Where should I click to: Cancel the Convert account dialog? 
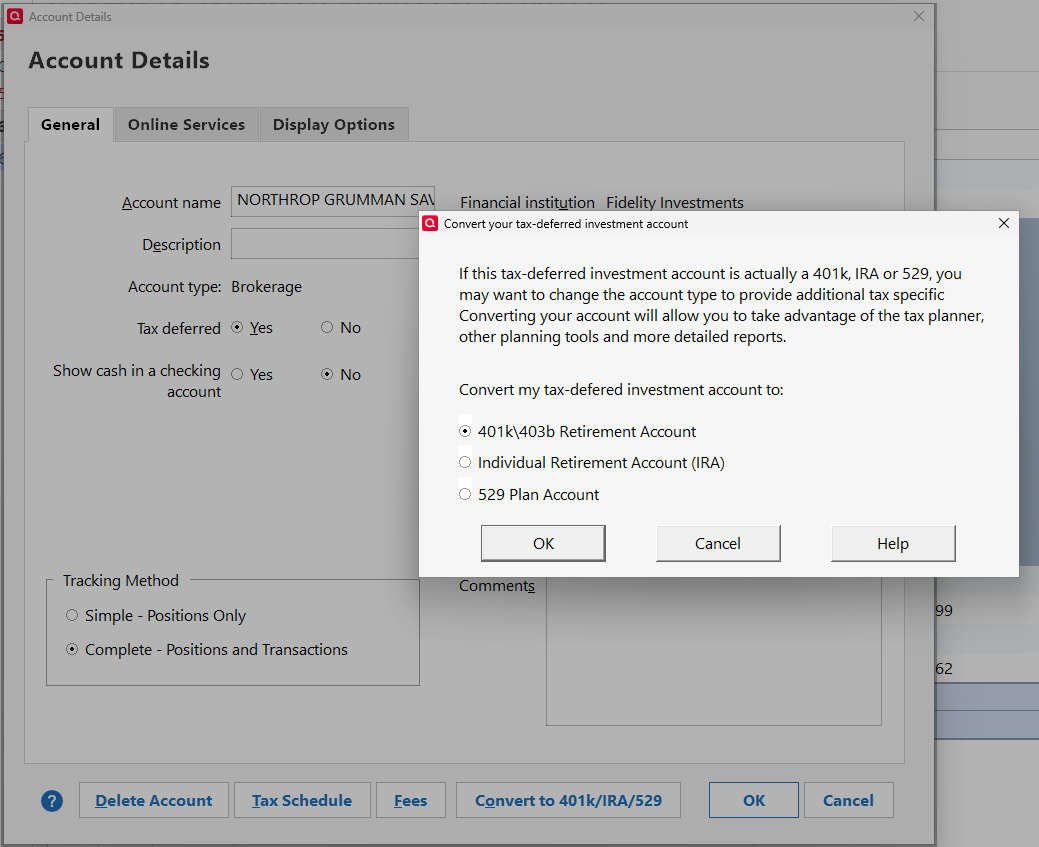point(718,543)
